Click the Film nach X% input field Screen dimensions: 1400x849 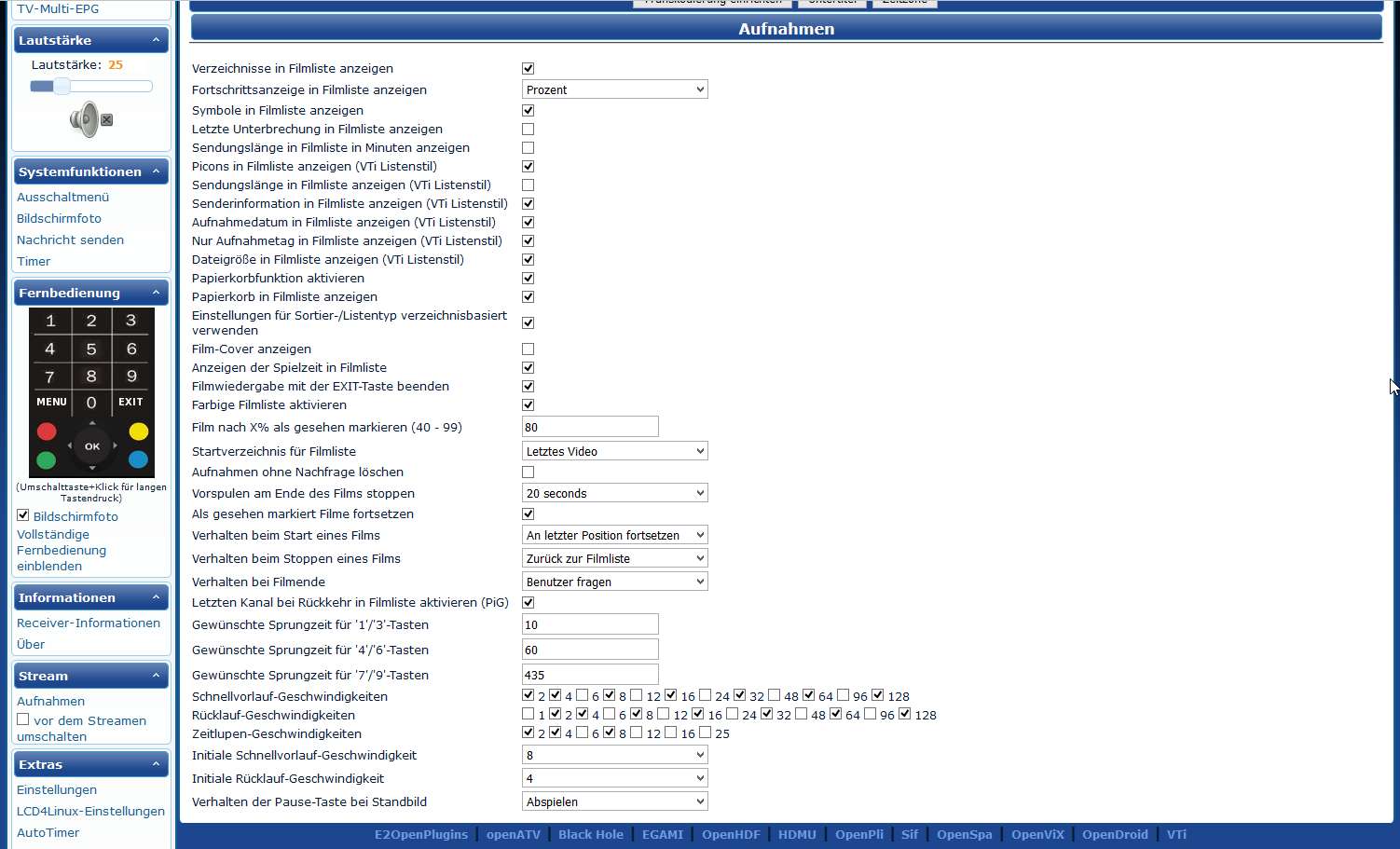point(589,428)
